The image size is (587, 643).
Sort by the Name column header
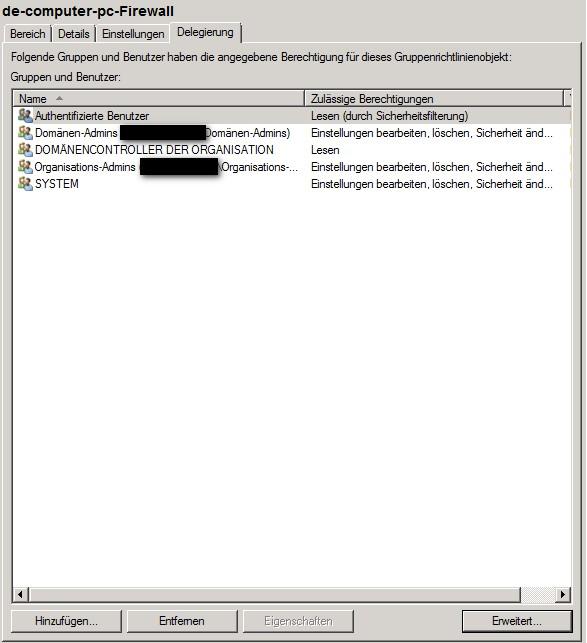(x=159, y=99)
